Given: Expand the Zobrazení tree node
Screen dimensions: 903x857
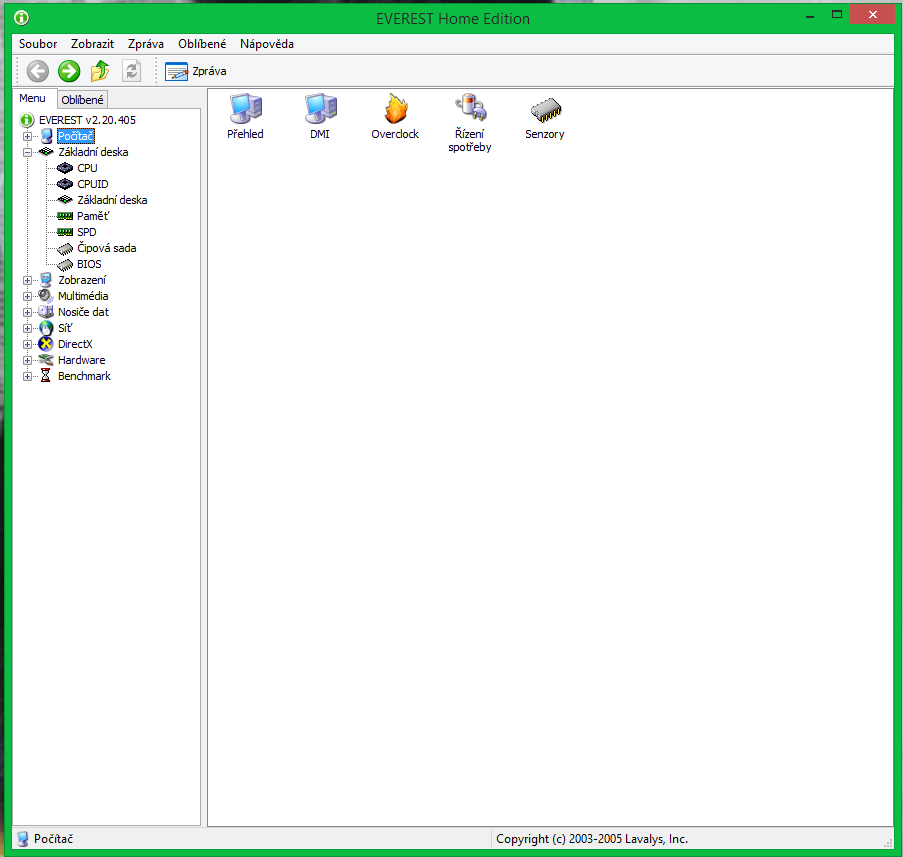Looking at the screenshot, I should (x=27, y=280).
